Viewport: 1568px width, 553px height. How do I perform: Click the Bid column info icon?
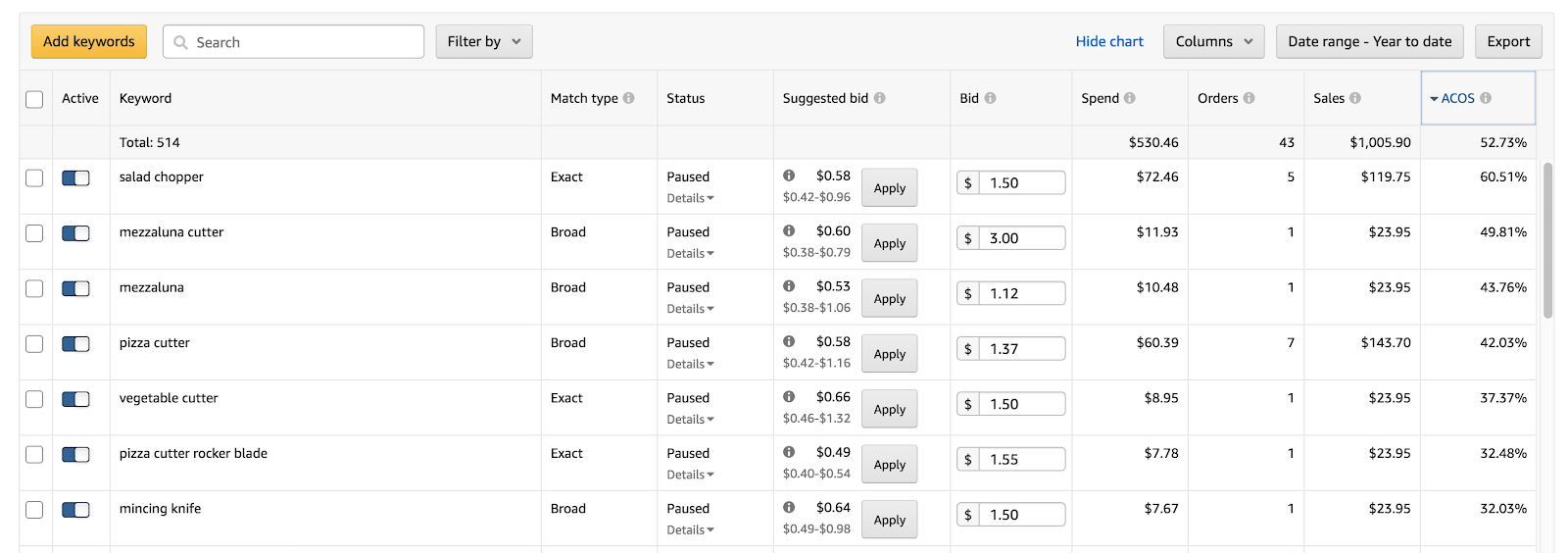click(990, 98)
